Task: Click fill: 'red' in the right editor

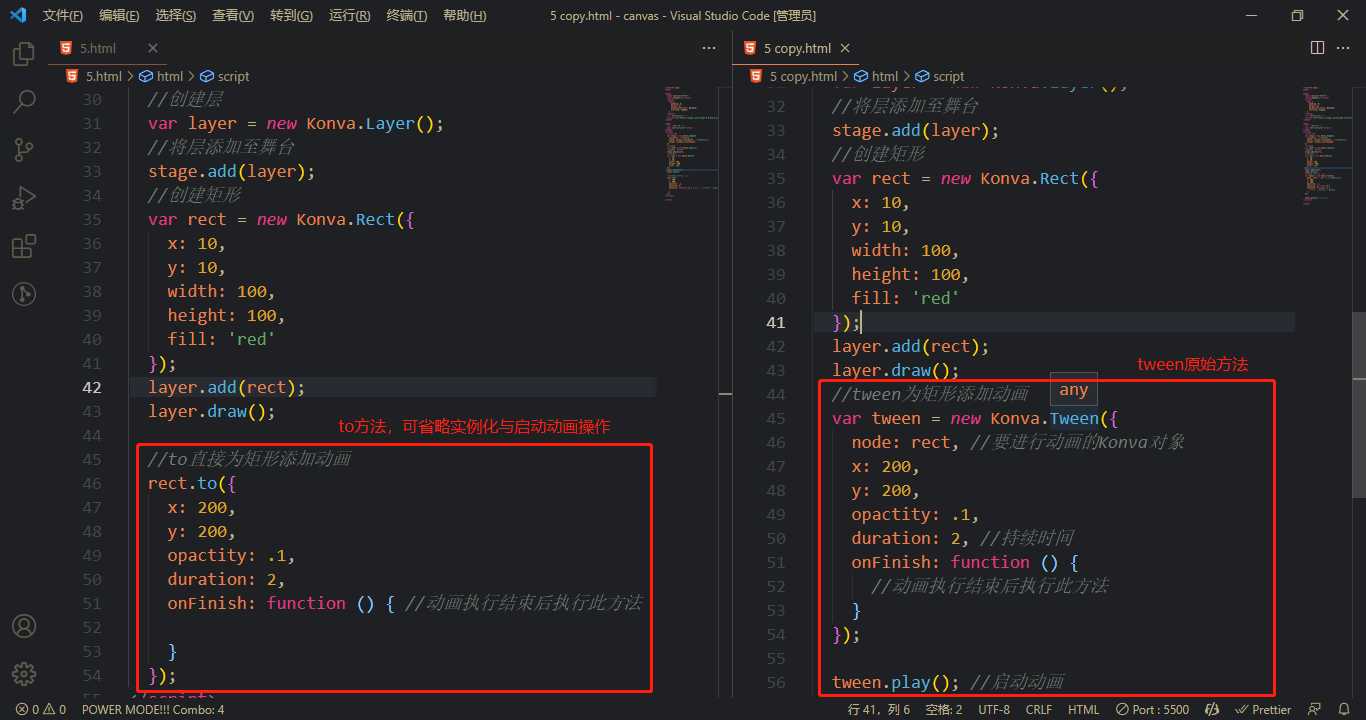Action: 906,298
